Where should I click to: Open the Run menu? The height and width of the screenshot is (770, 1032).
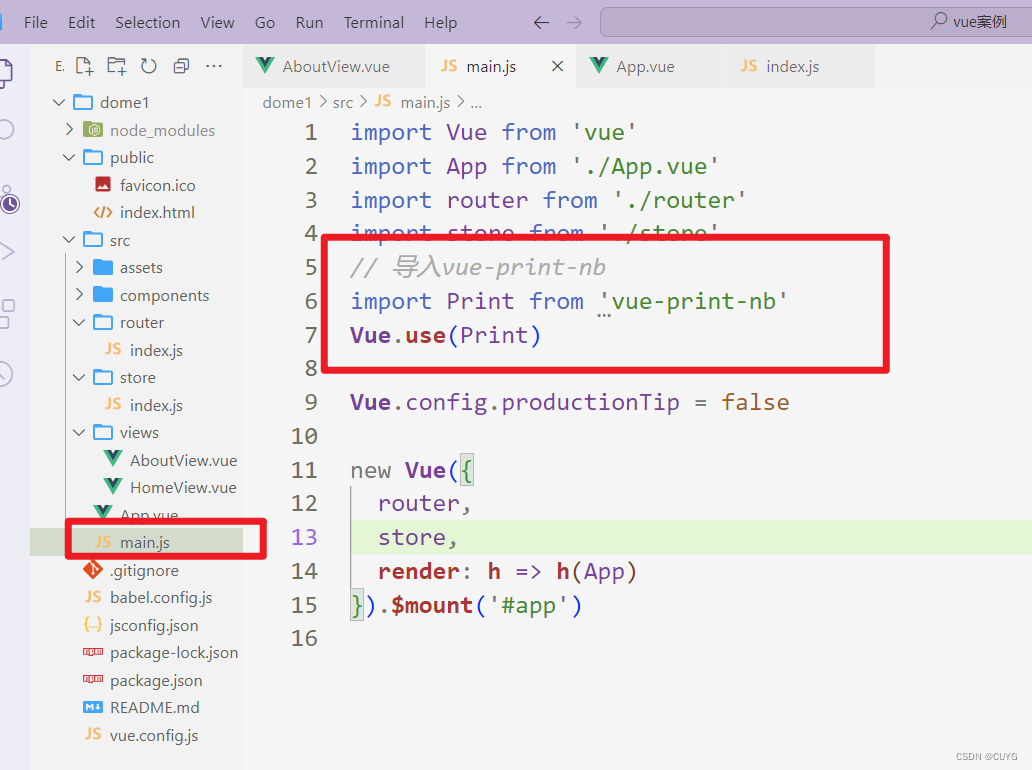[x=309, y=21]
